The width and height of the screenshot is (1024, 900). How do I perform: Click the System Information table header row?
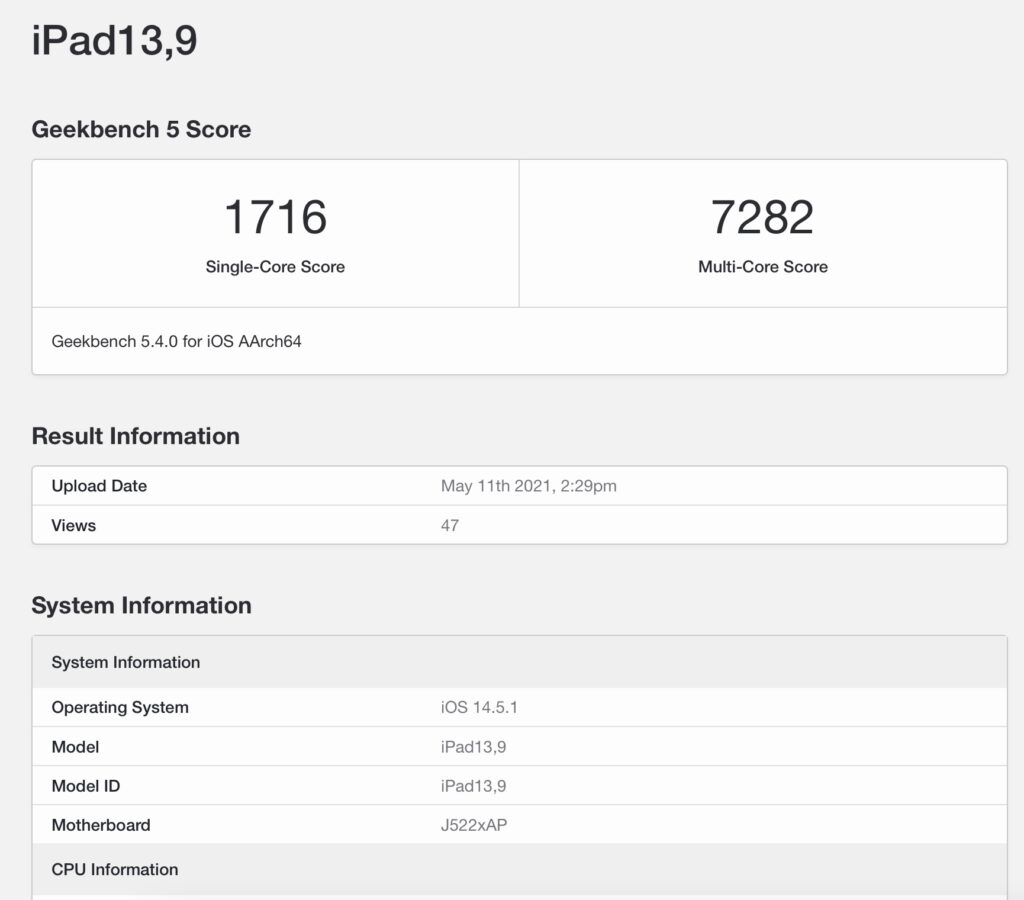[519, 662]
